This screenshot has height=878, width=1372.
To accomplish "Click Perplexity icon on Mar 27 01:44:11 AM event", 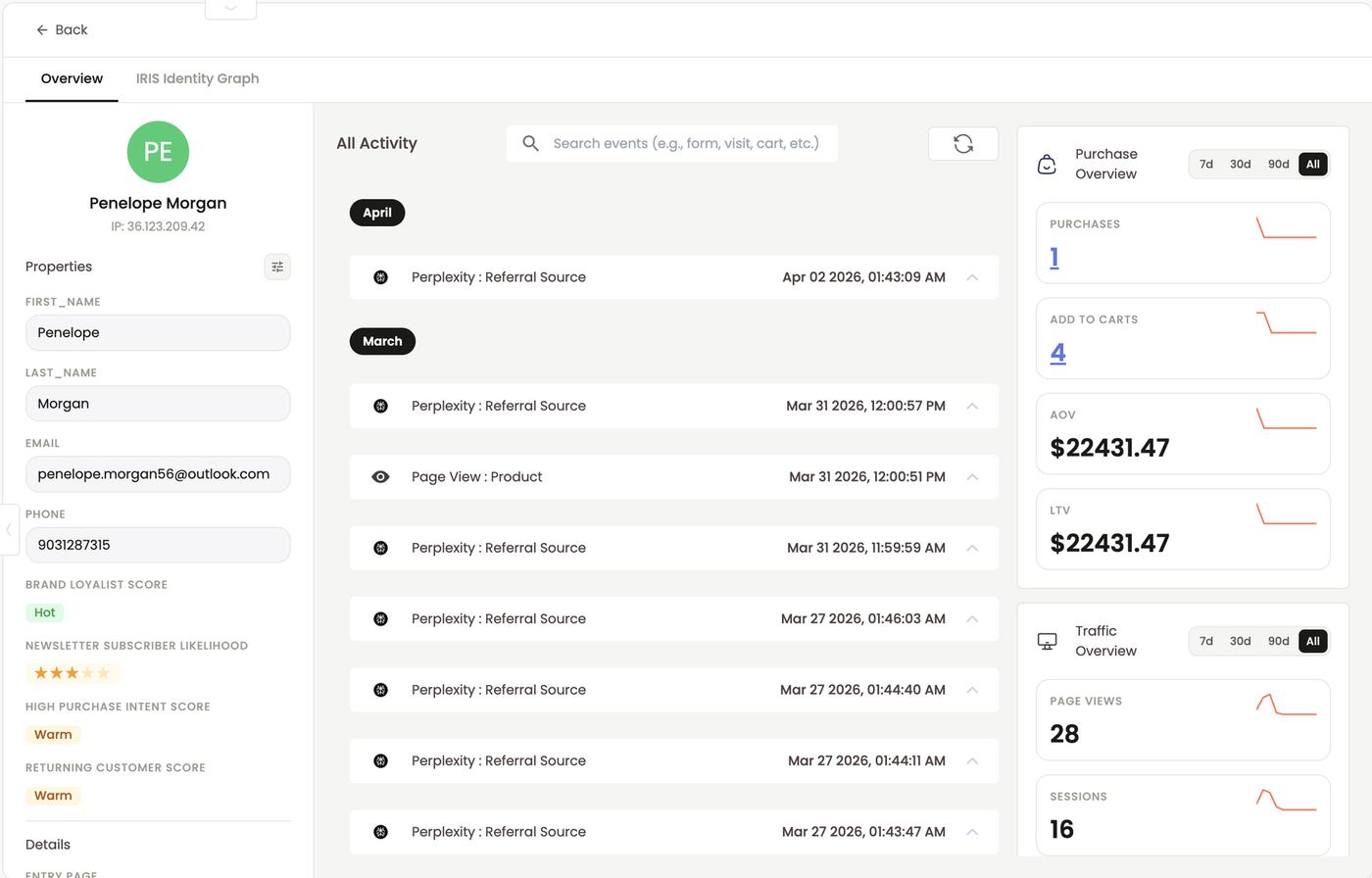I will (x=381, y=761).
